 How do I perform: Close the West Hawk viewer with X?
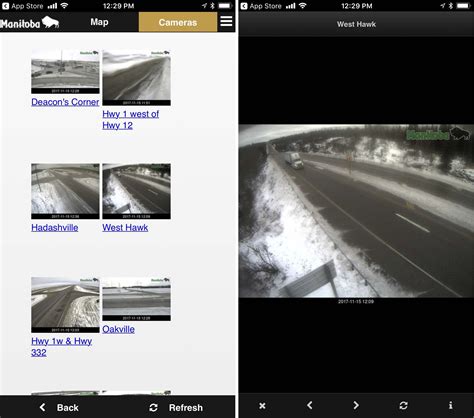coord(262,406)
